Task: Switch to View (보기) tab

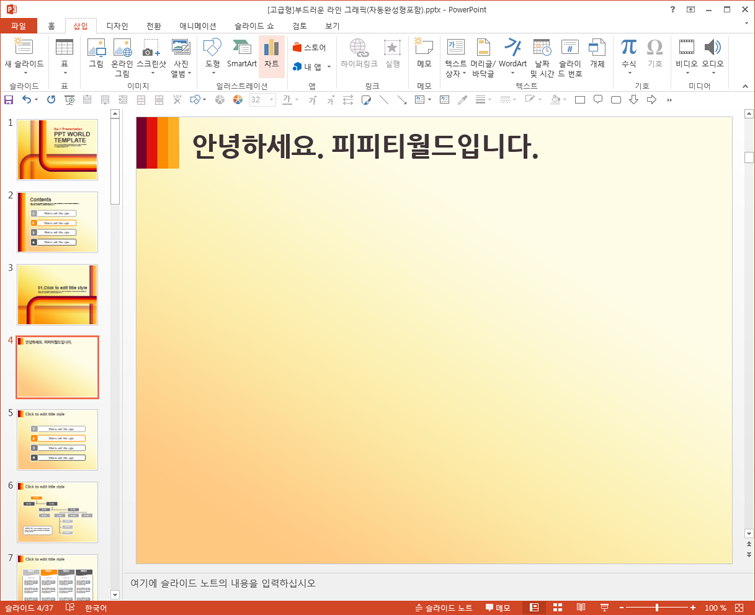Action: click(332, 26)
